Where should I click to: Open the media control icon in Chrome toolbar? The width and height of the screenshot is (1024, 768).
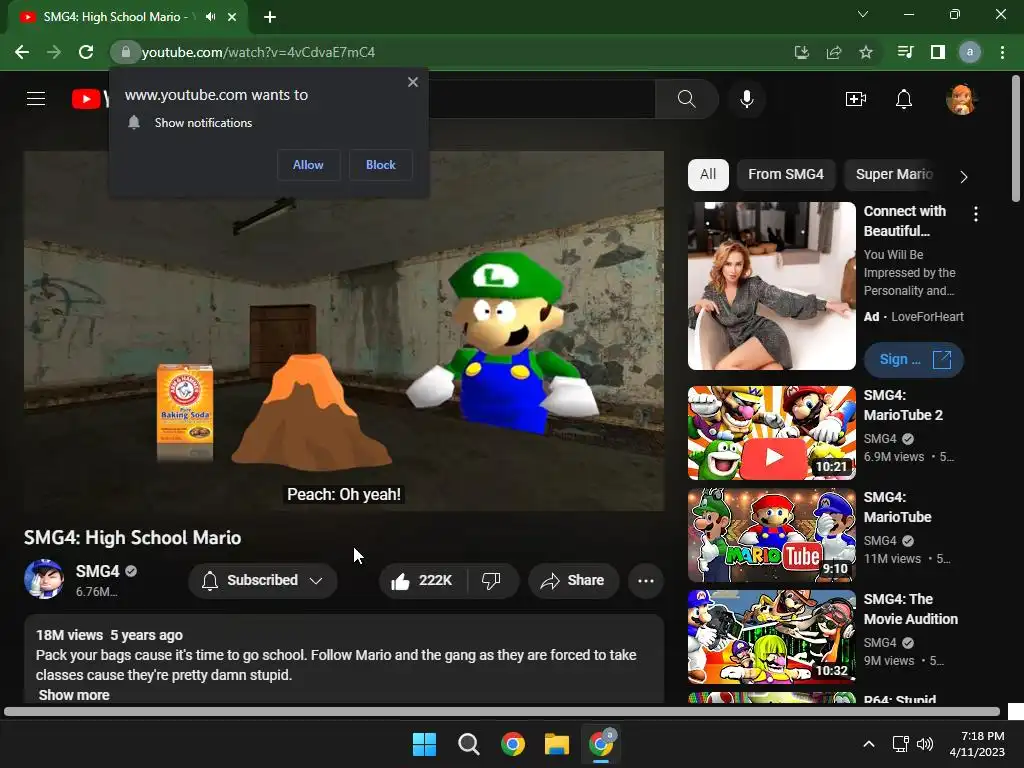click(x=905, y=52)
